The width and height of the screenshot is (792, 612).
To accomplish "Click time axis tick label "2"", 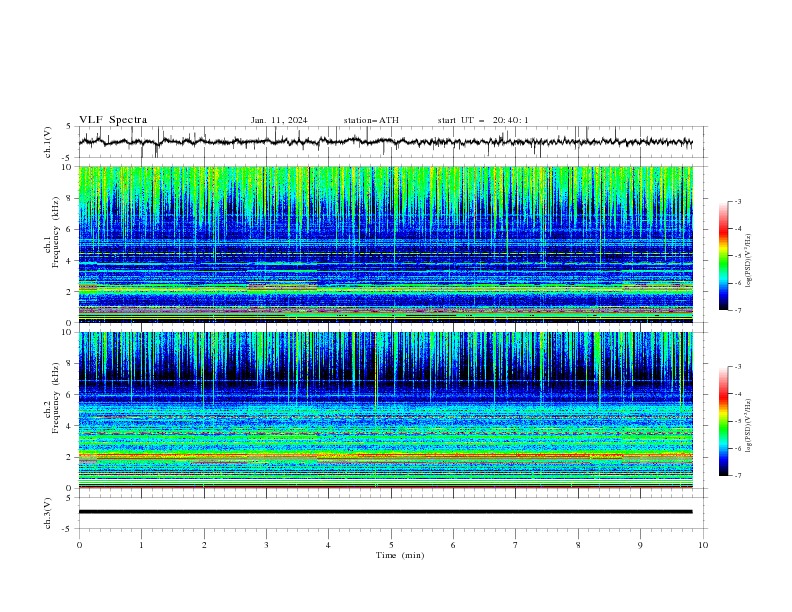I will click(204, 545).
